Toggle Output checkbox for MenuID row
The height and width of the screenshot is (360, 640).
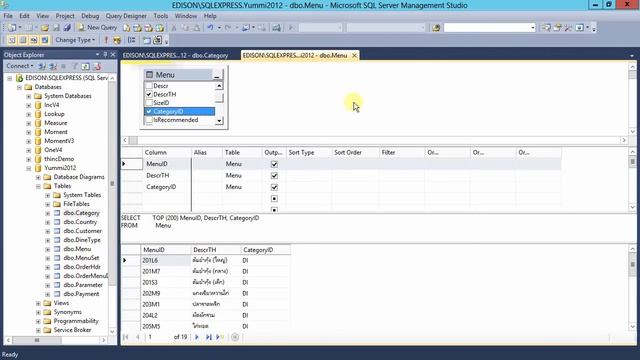(274, 164)
